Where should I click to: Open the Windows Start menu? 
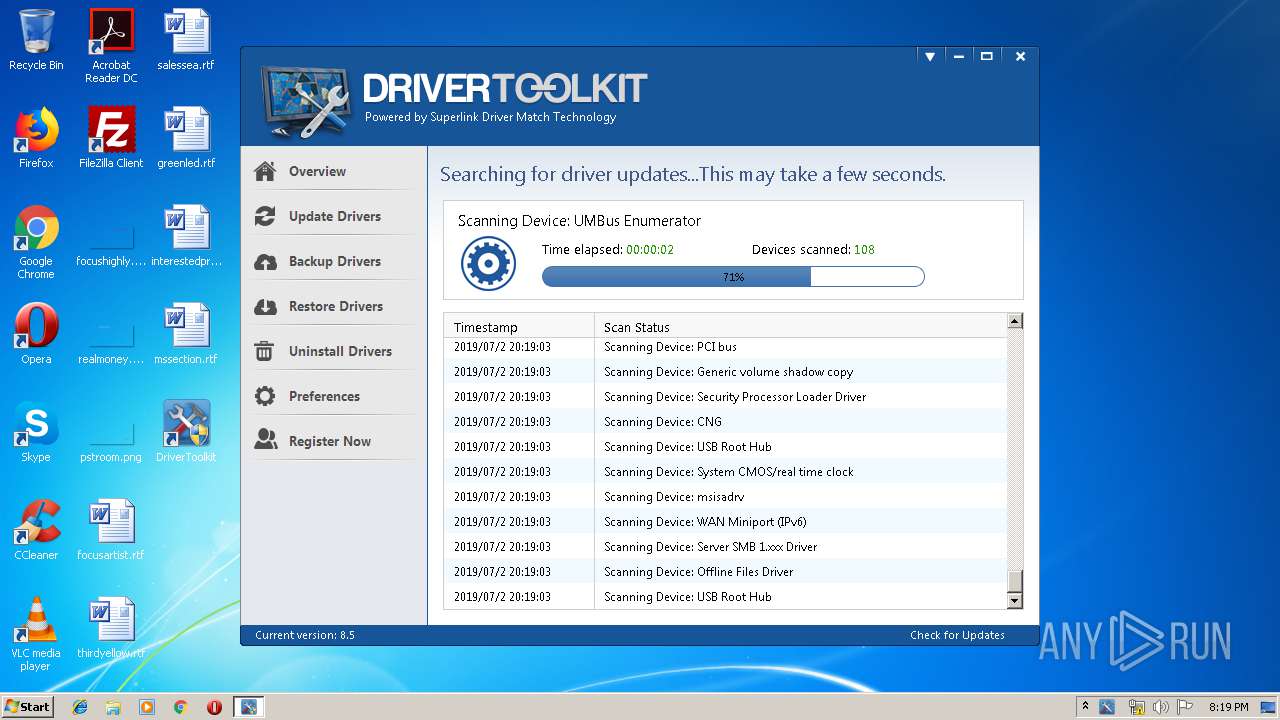[x=28, y=706]
